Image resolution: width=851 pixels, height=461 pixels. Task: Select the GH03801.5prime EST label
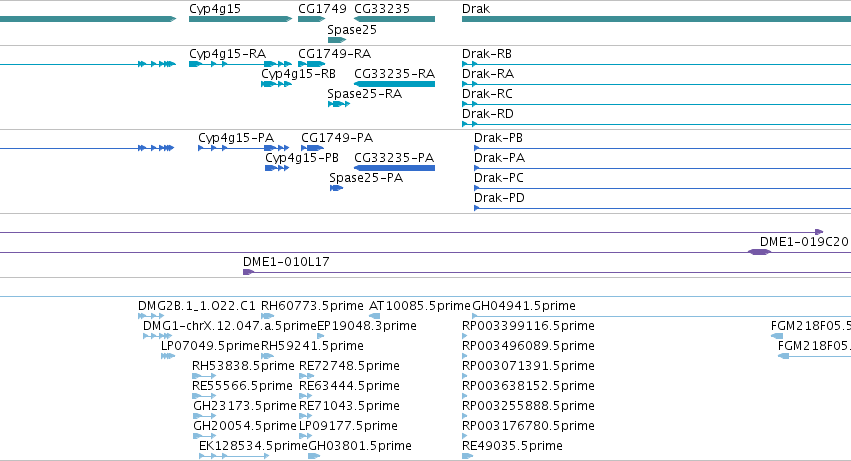pyautogui.click(x=360, y=447)
